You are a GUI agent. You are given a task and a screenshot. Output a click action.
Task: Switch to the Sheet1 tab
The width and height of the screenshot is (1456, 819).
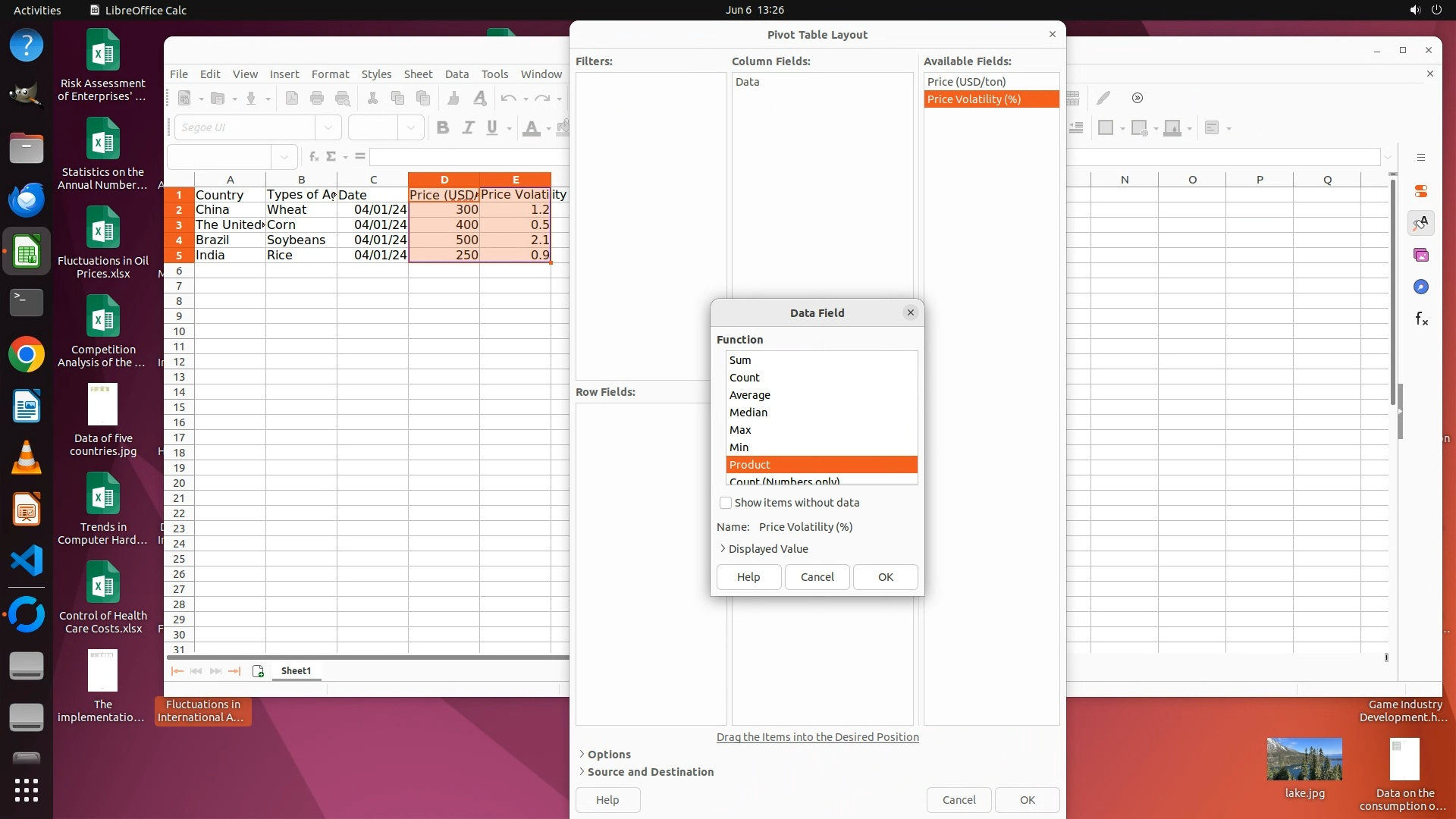[296, 671]
